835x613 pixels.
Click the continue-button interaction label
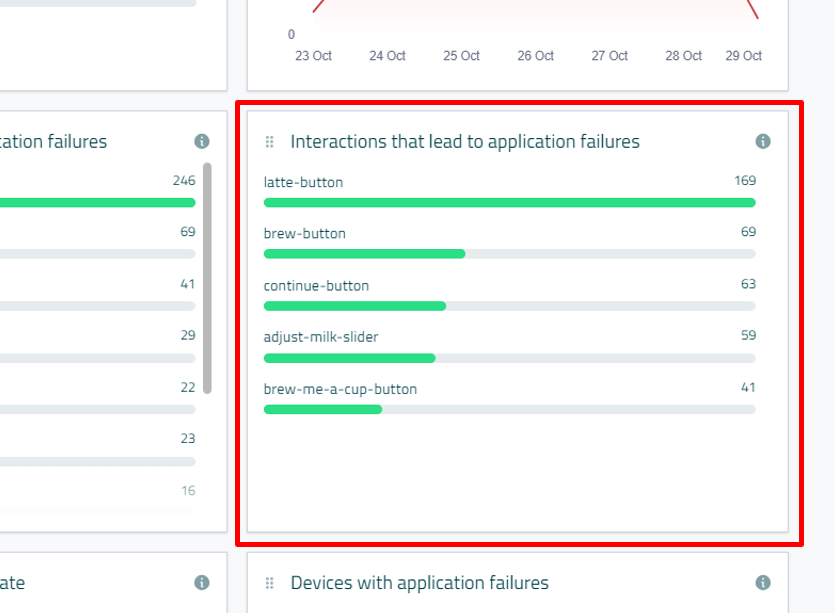click(316, 285)
